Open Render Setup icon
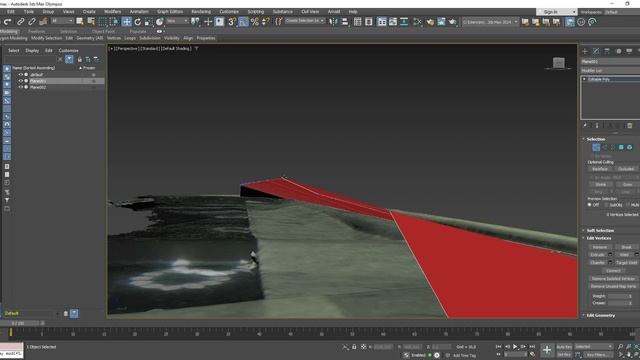This screenshot has width=640, height=360. (x=430, y=22)
